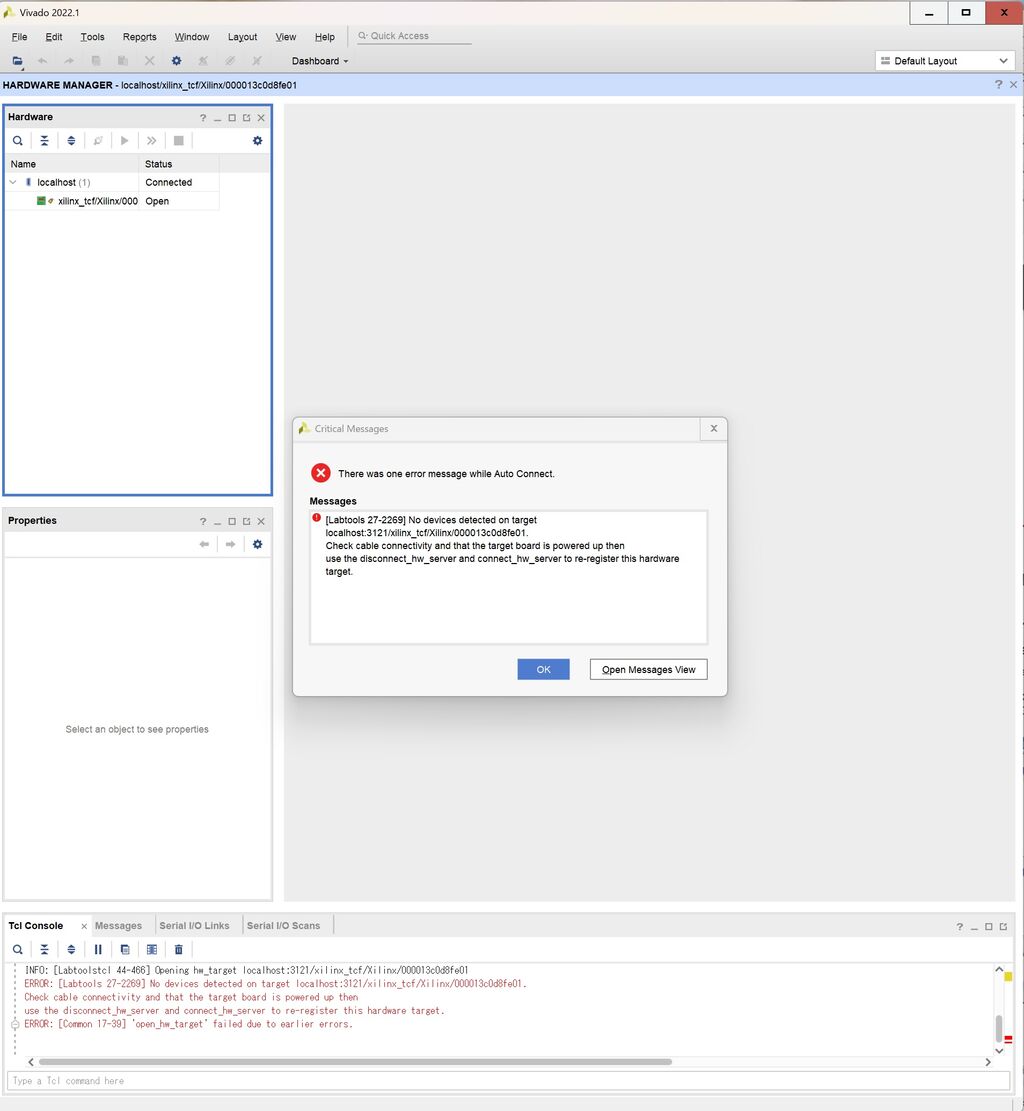This screenshot has height=1111, width=1024.
Task: Collapse all in Tcl Console toolbar
Action: 44,949
